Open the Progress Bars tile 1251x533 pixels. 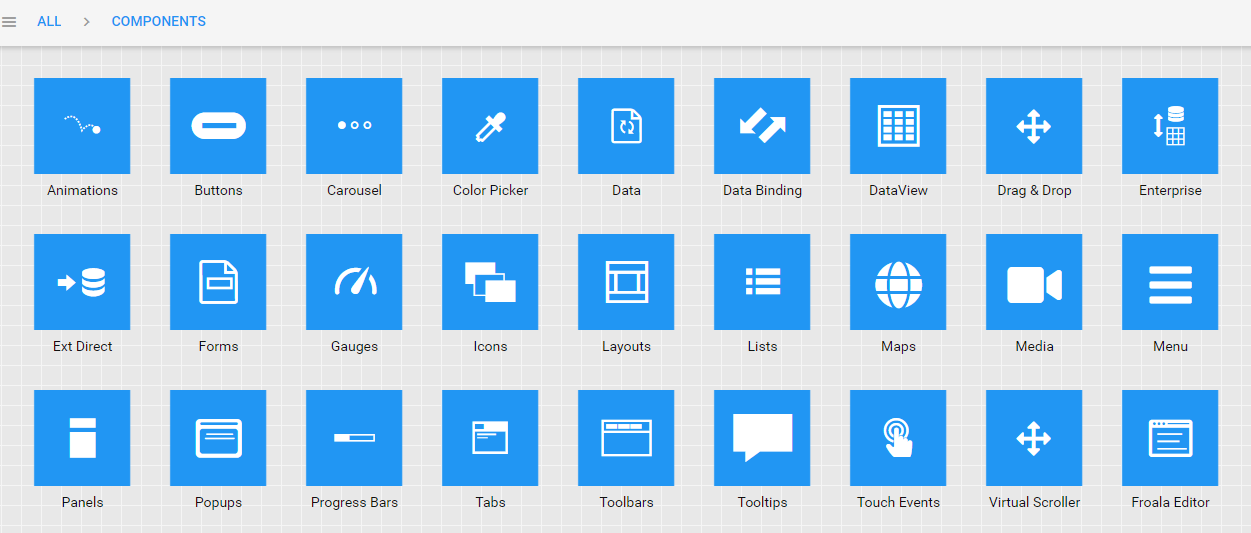354,438
